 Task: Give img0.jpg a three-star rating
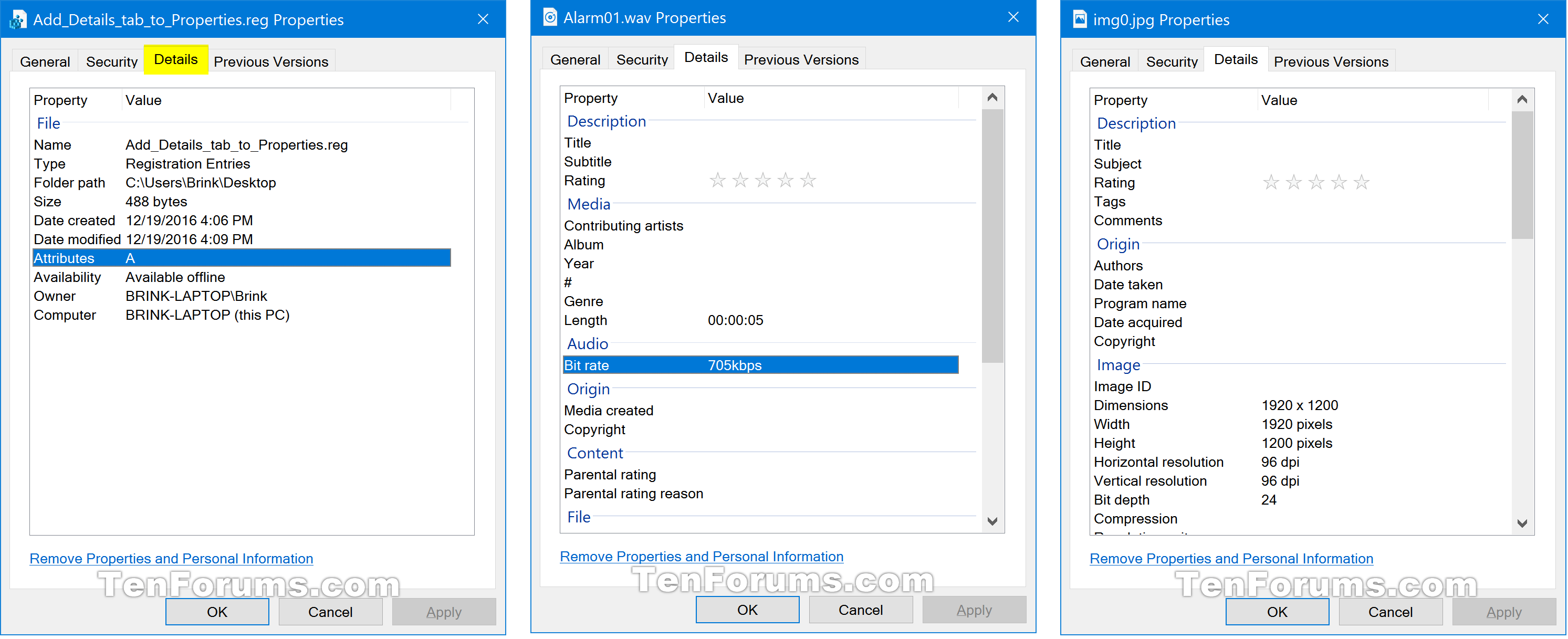[1316, 182]
